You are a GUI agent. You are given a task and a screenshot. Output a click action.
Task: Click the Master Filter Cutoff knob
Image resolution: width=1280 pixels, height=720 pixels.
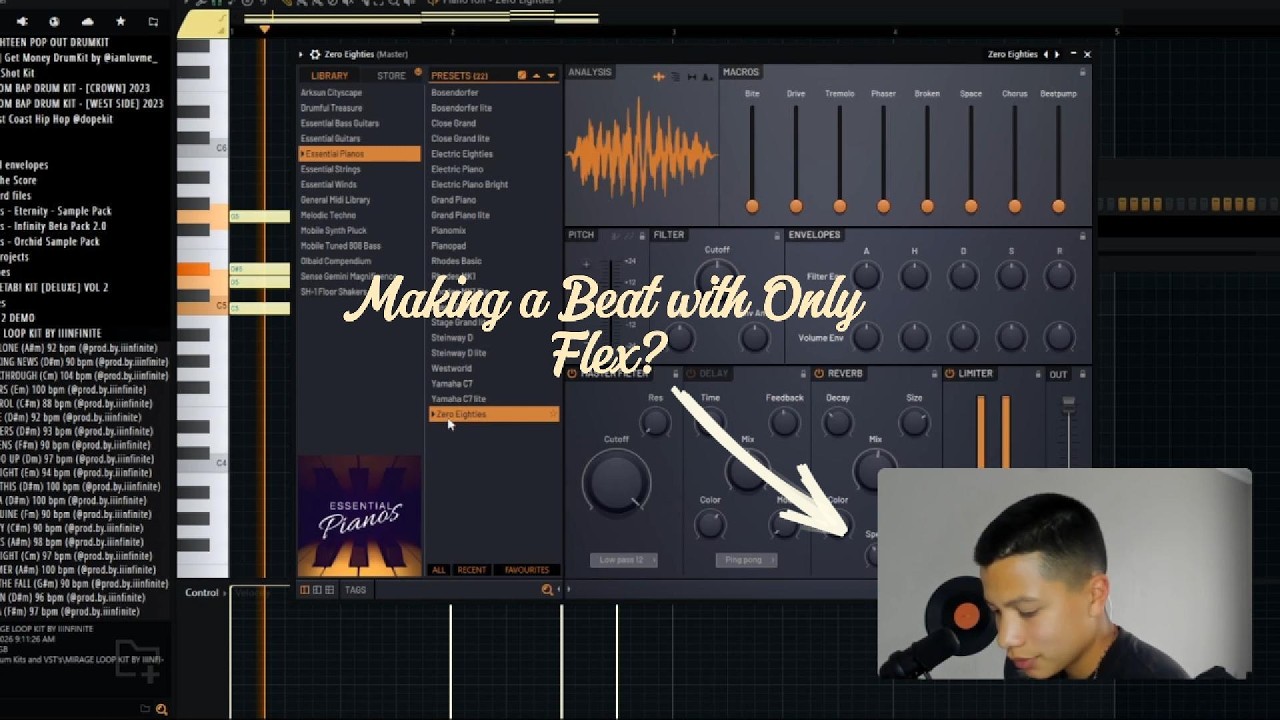coord(616,482)
